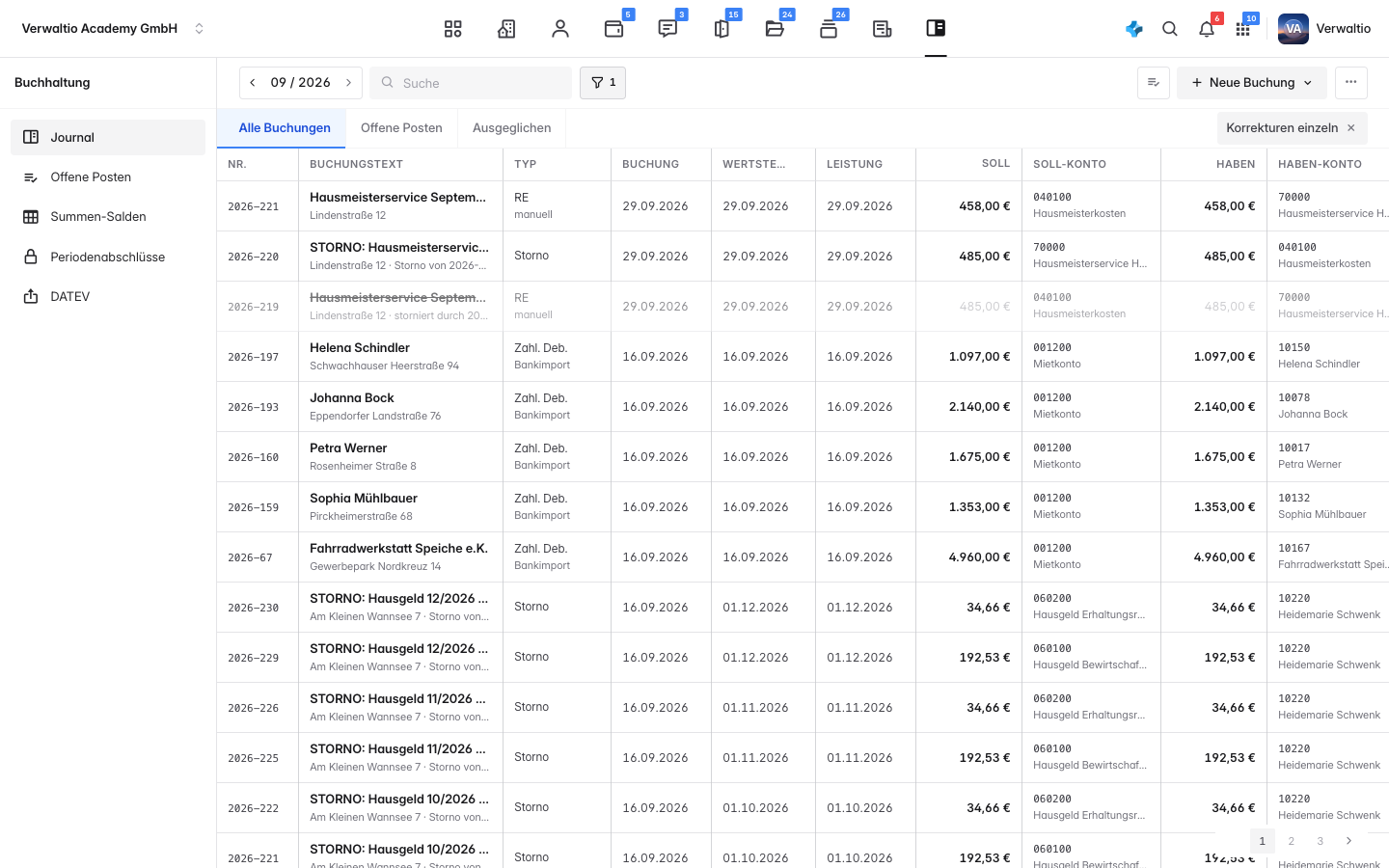Open the stack icon with badge 26

[x=829, y=29]
